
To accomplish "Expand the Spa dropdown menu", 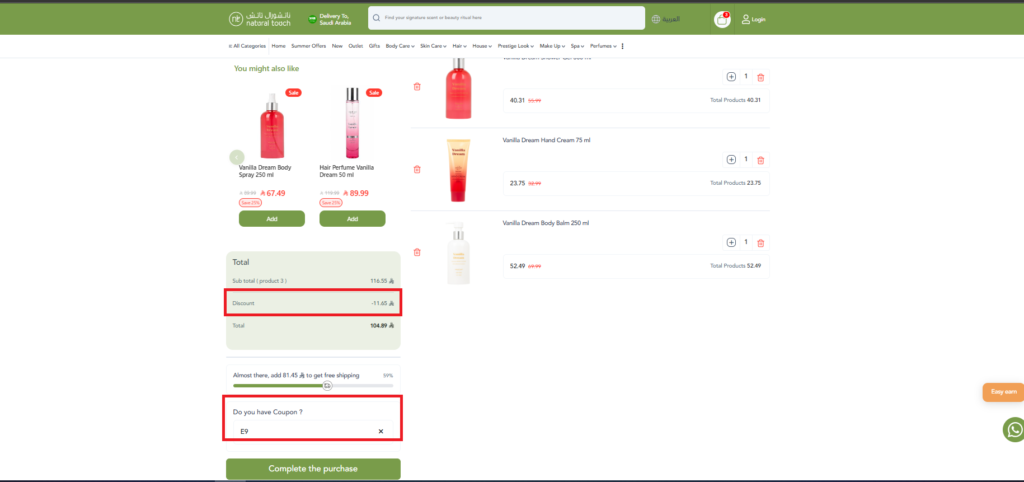I will click(578, 46).
